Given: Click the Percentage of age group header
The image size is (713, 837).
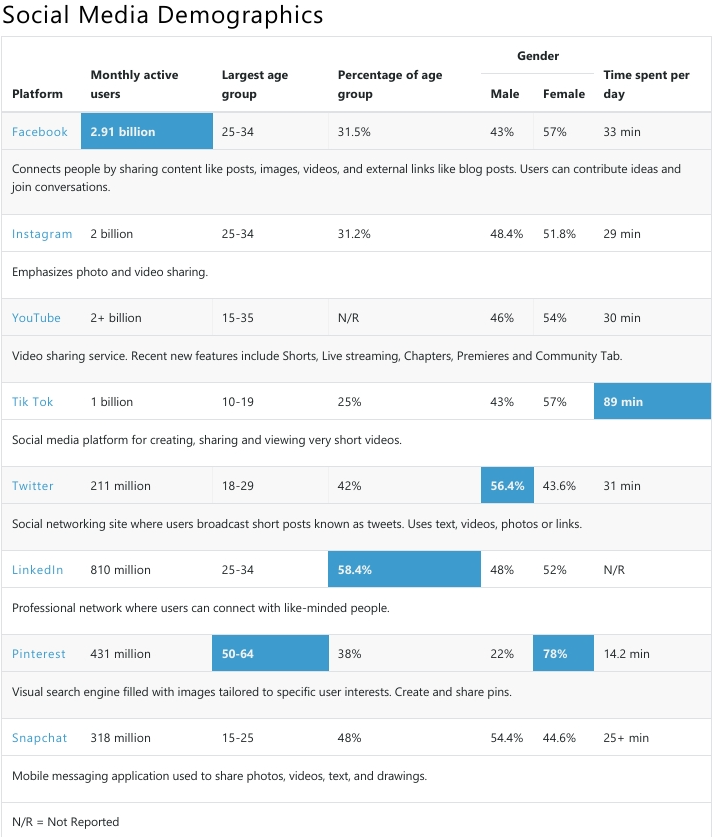Looking at the screenshot, I should [390, 84].
